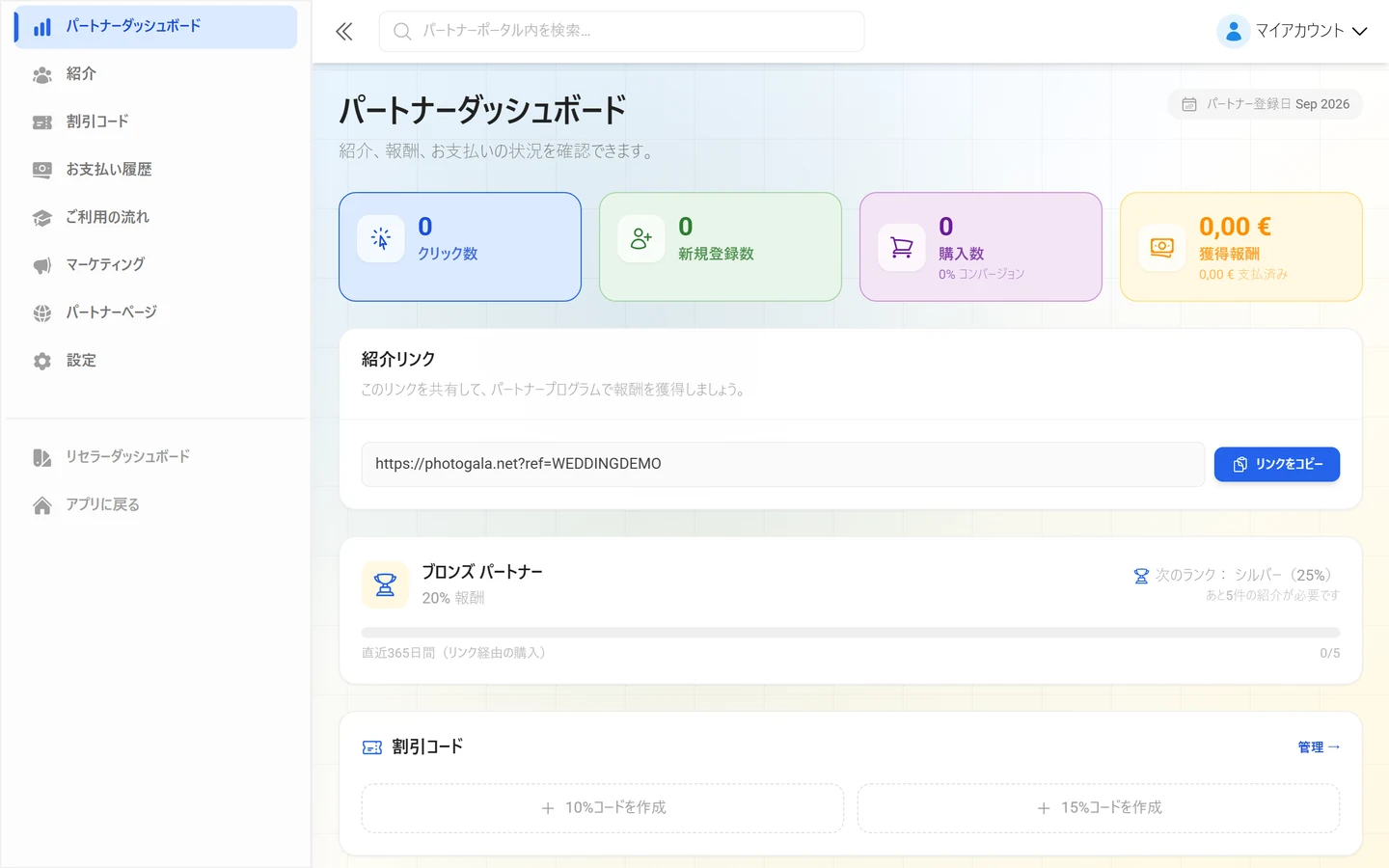Viewport: 1389px width, 868px height.
Task: Open the マイアカウント dropdown chevron
Action: pos(1360,31)
